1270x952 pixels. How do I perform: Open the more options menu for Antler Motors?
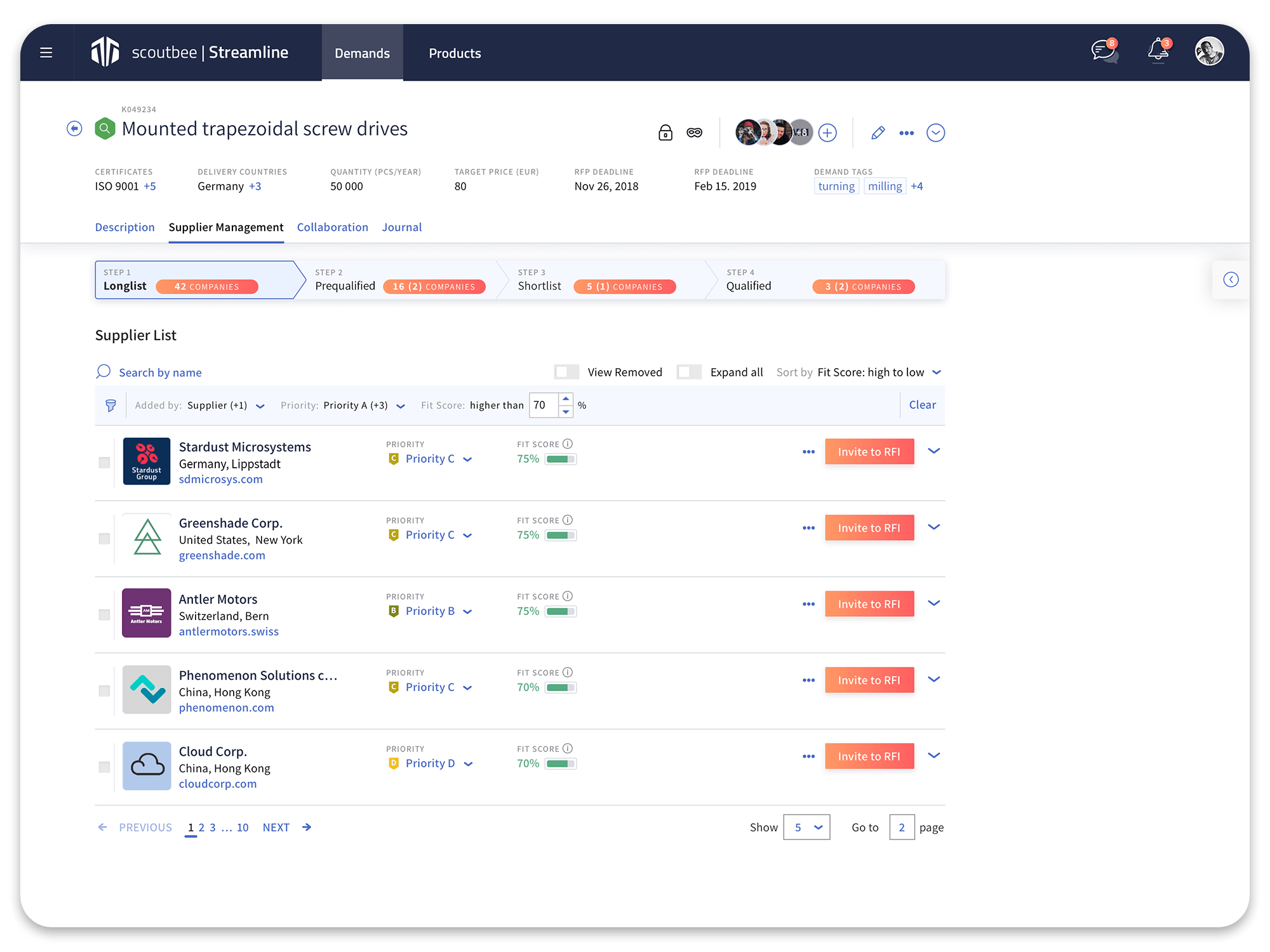pos(808,604)
